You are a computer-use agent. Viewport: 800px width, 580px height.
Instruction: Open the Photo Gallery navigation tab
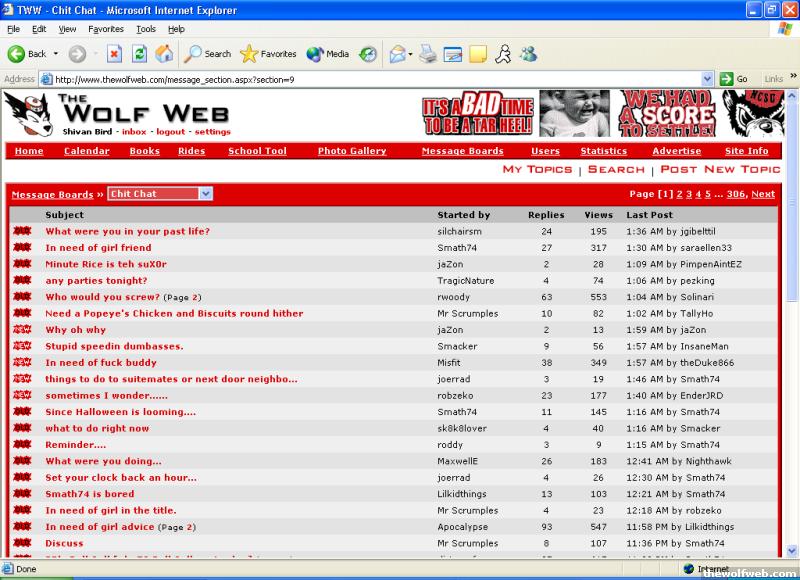point(352,151)
